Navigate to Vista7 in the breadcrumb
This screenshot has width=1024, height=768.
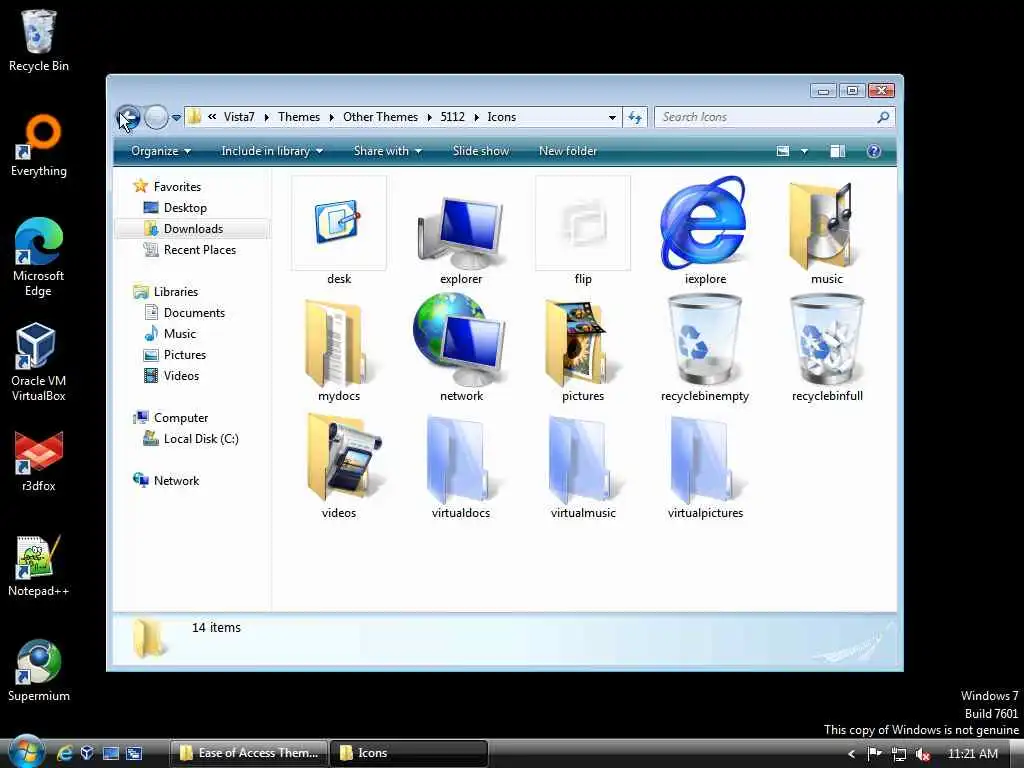[x=239, y=117]
